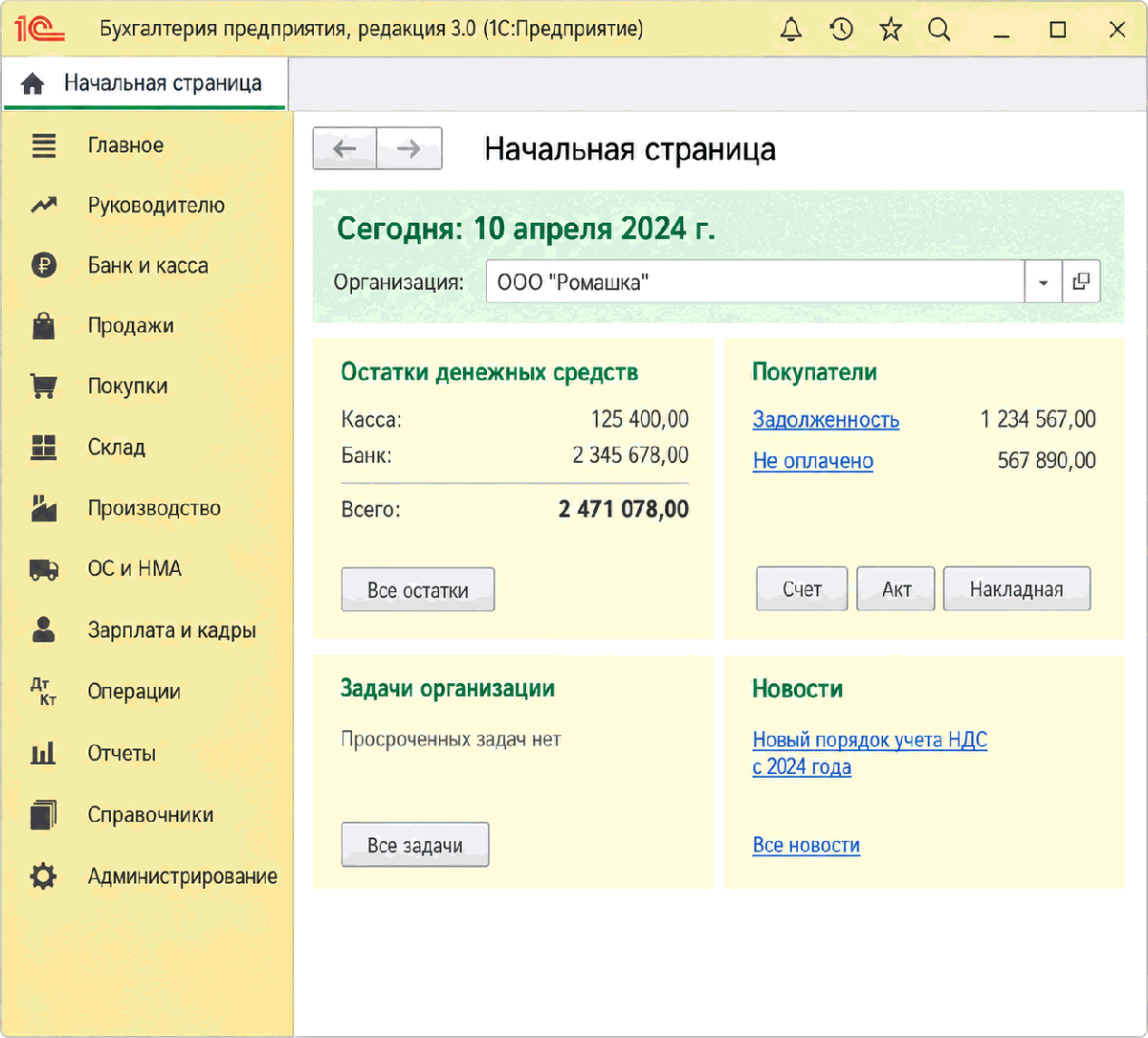Click the search magnifier icon

(940, 30)
